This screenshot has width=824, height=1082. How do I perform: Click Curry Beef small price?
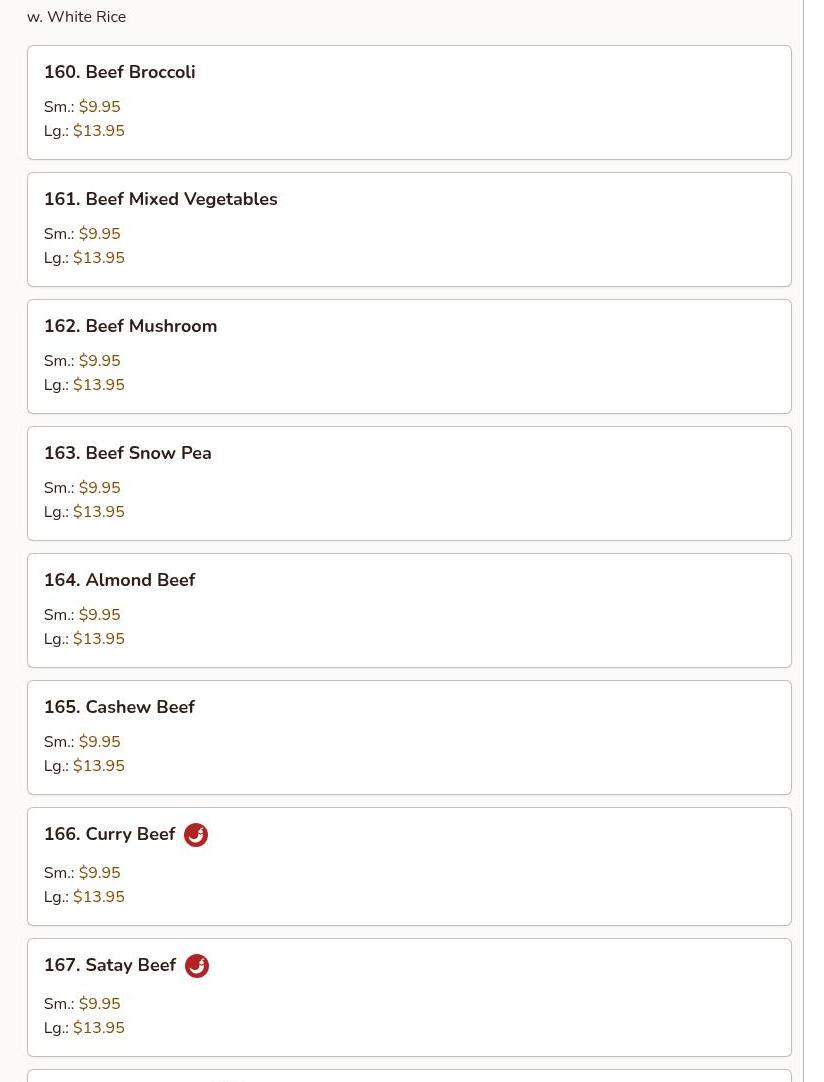click(99, 873)
